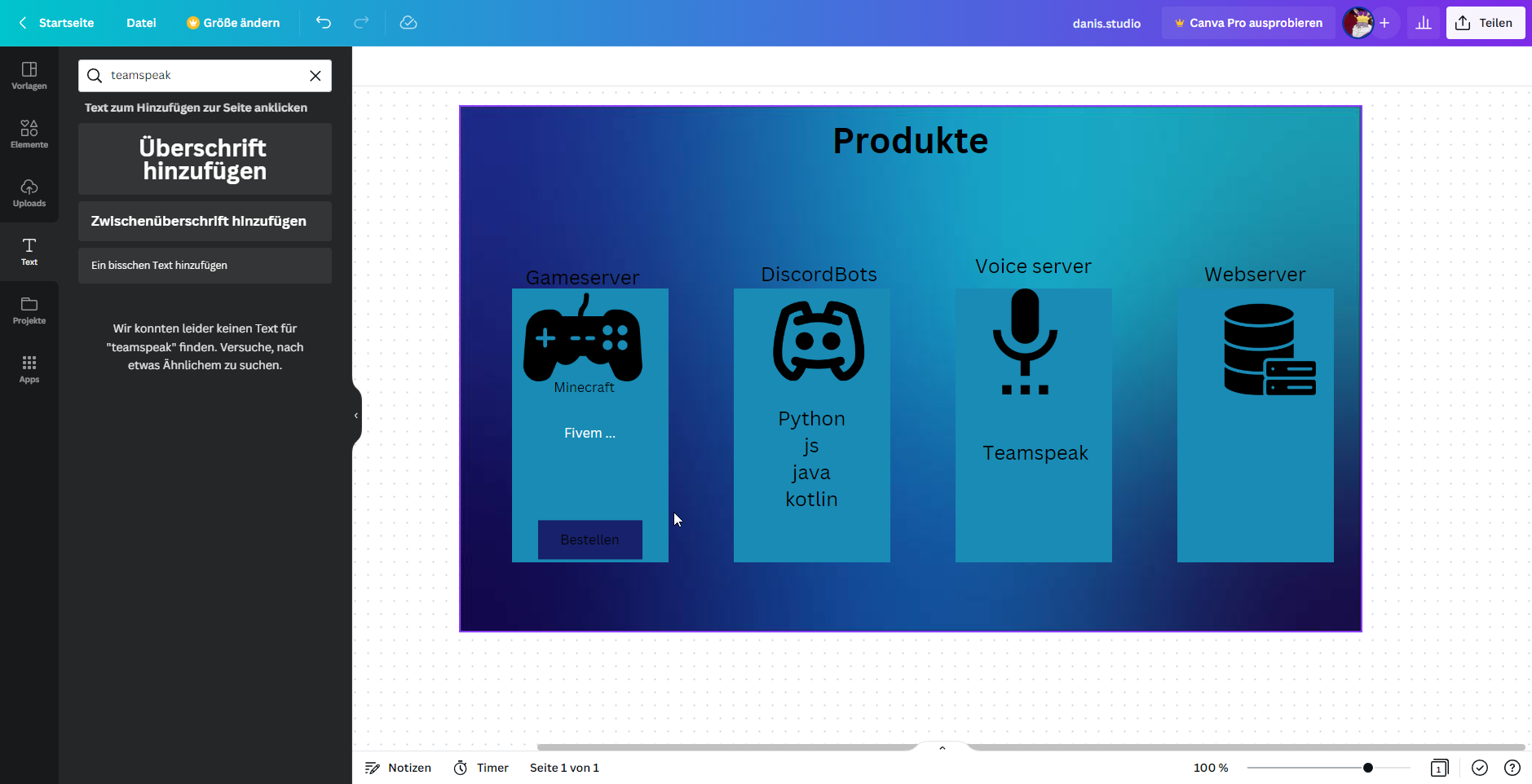The width and height of the screenshot is (1532, 784).
Task: Add a heading with Überschrift hinzufügen
Action: pyautogui.click(x=205, y=159)
